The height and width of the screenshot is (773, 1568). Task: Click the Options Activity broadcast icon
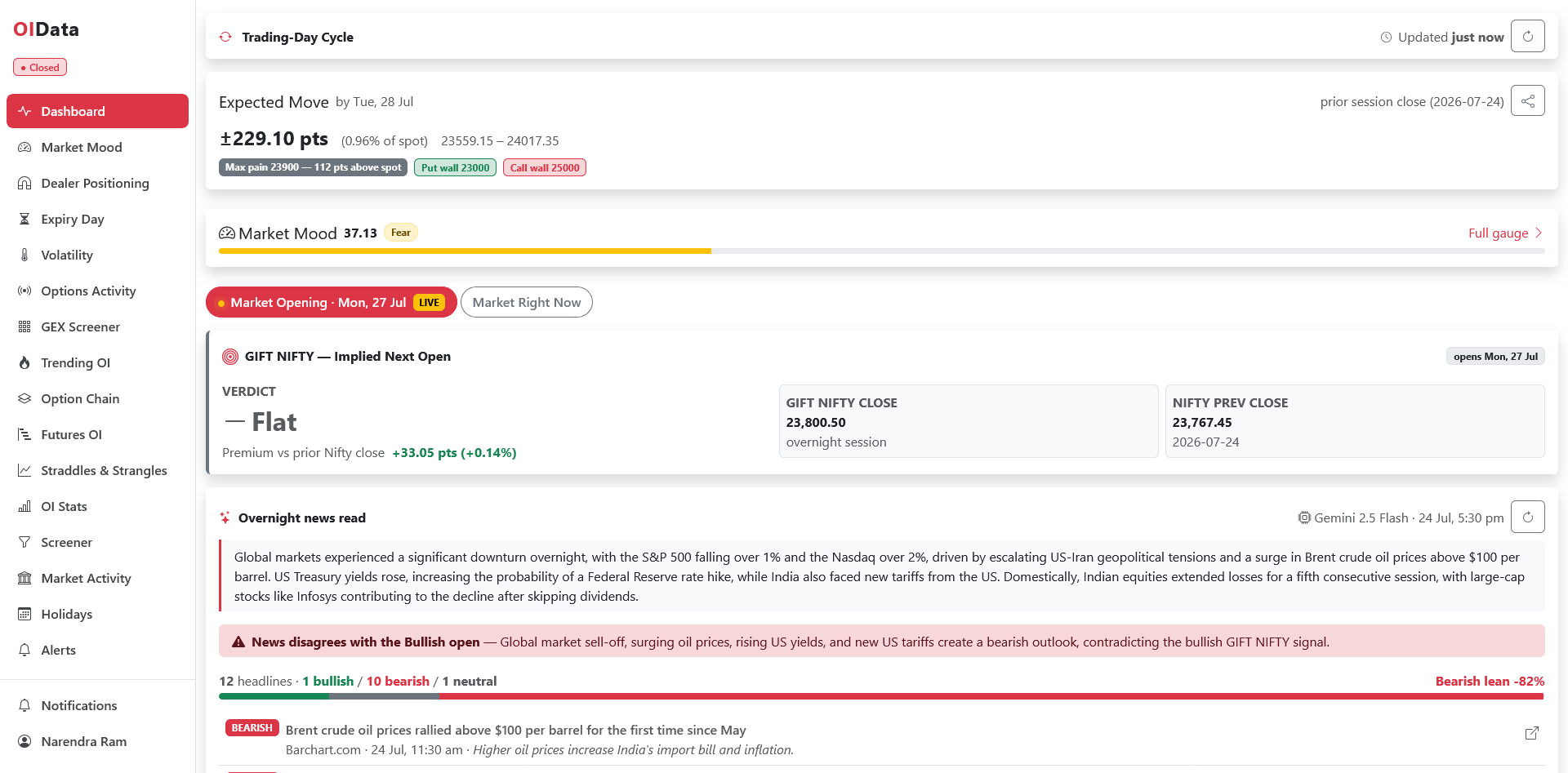coord(24,291)
